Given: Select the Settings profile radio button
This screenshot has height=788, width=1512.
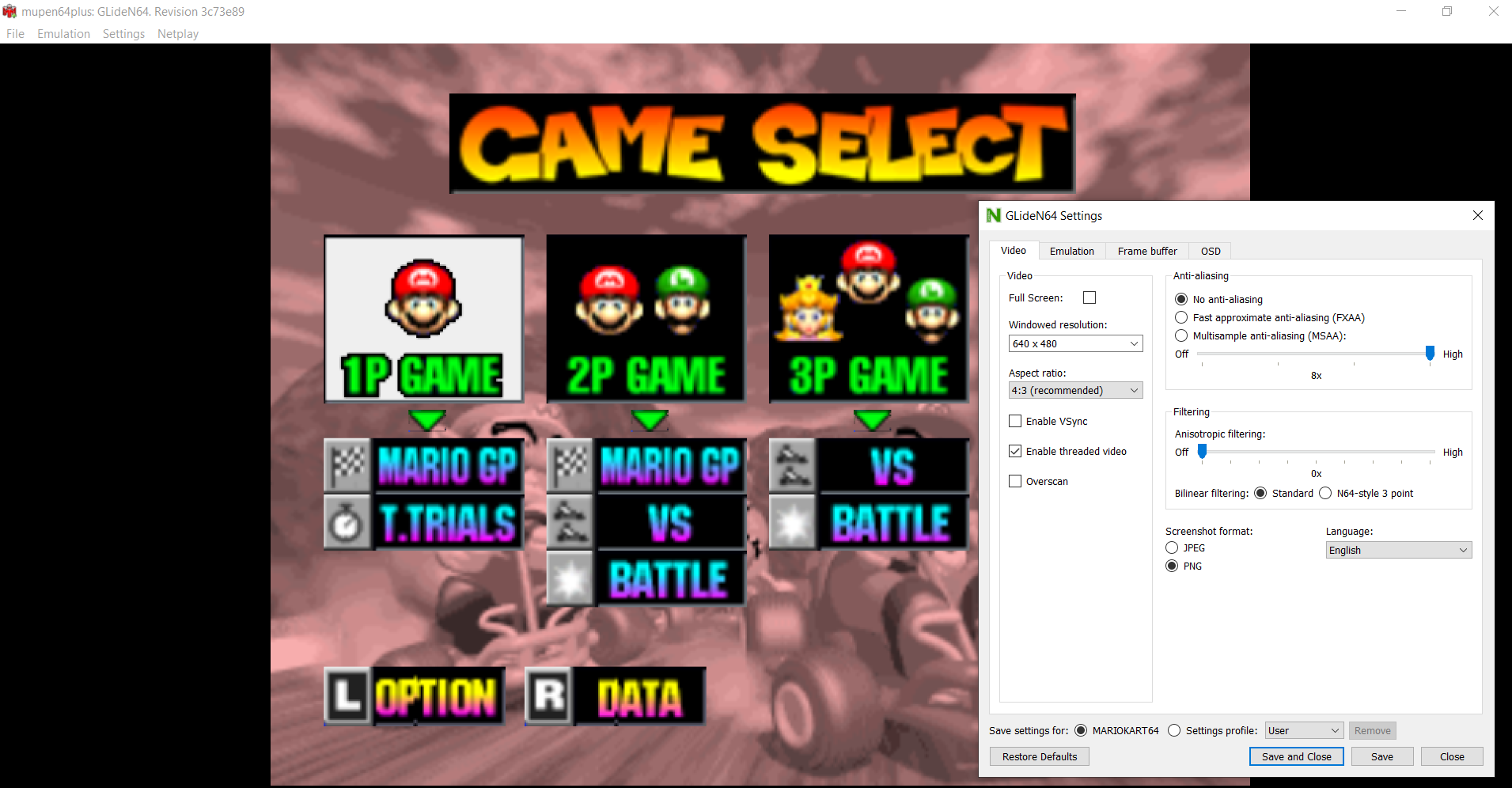Looking at the screenshot, I should 1174,730.
